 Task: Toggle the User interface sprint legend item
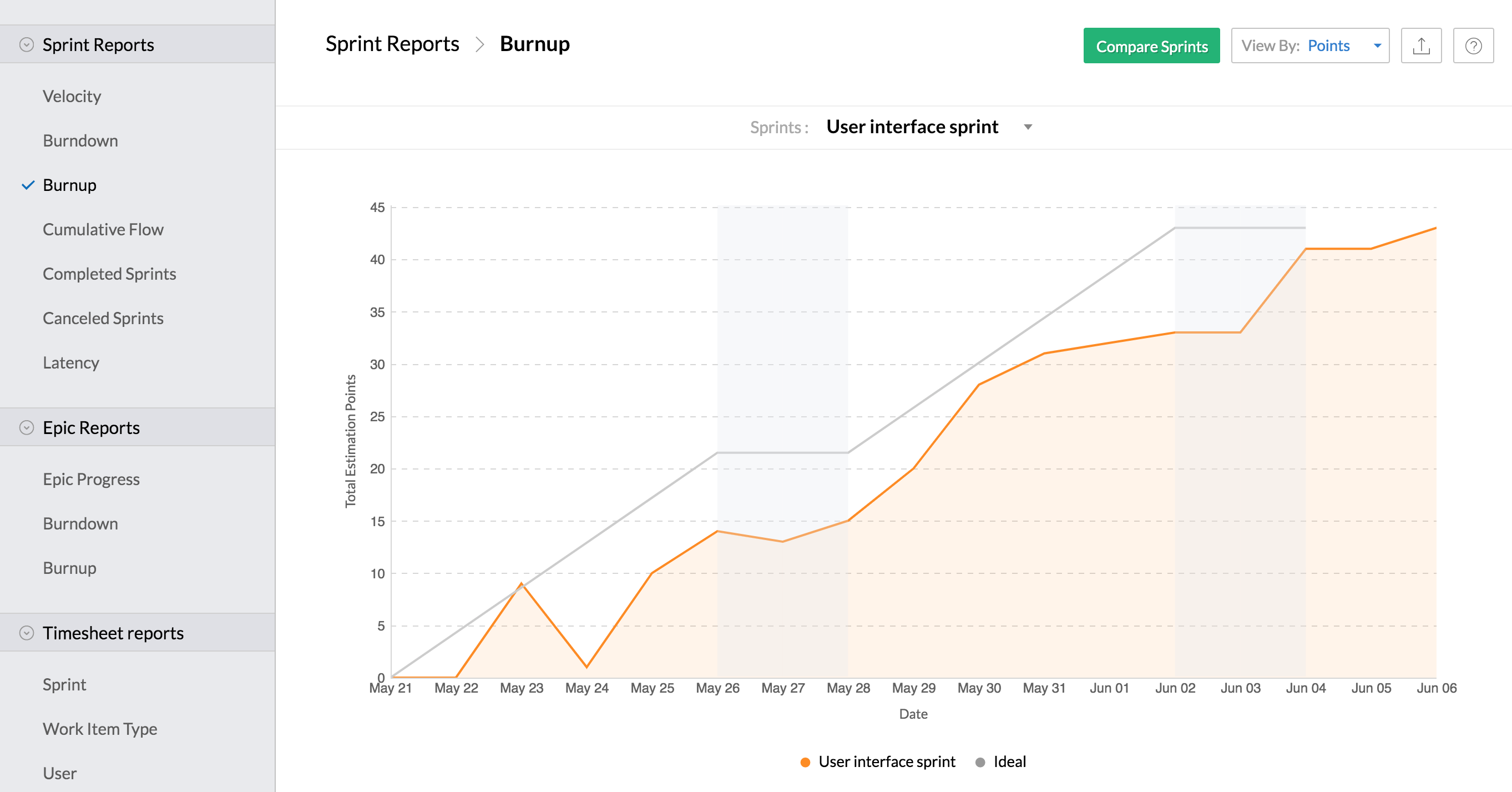(x=877, y=762)
